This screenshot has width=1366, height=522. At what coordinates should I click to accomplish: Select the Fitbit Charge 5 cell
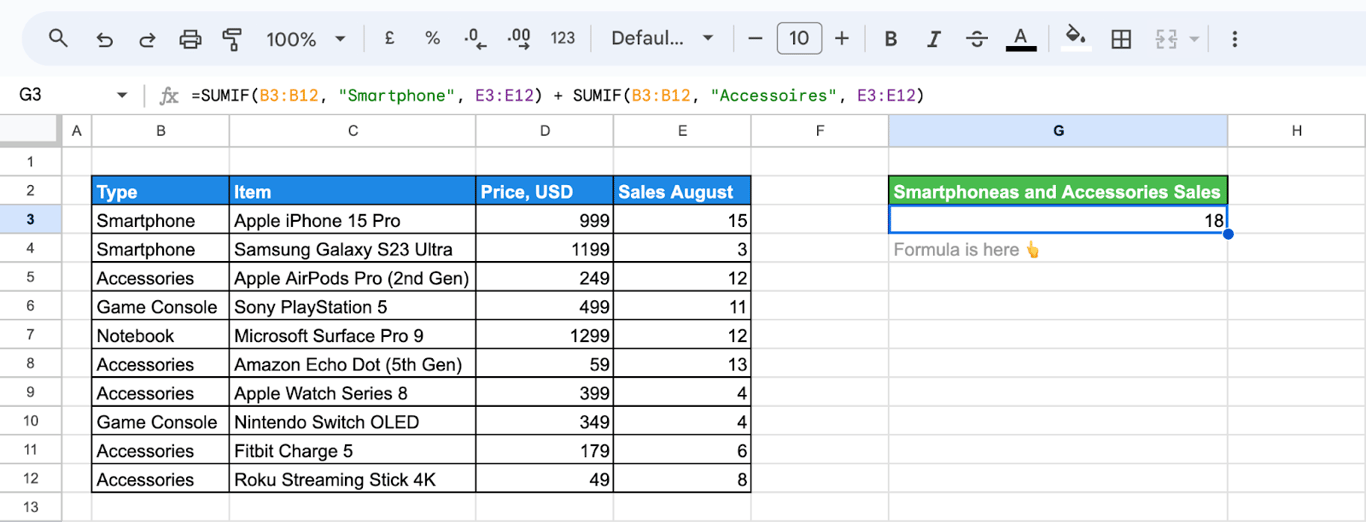pos(352,451)
